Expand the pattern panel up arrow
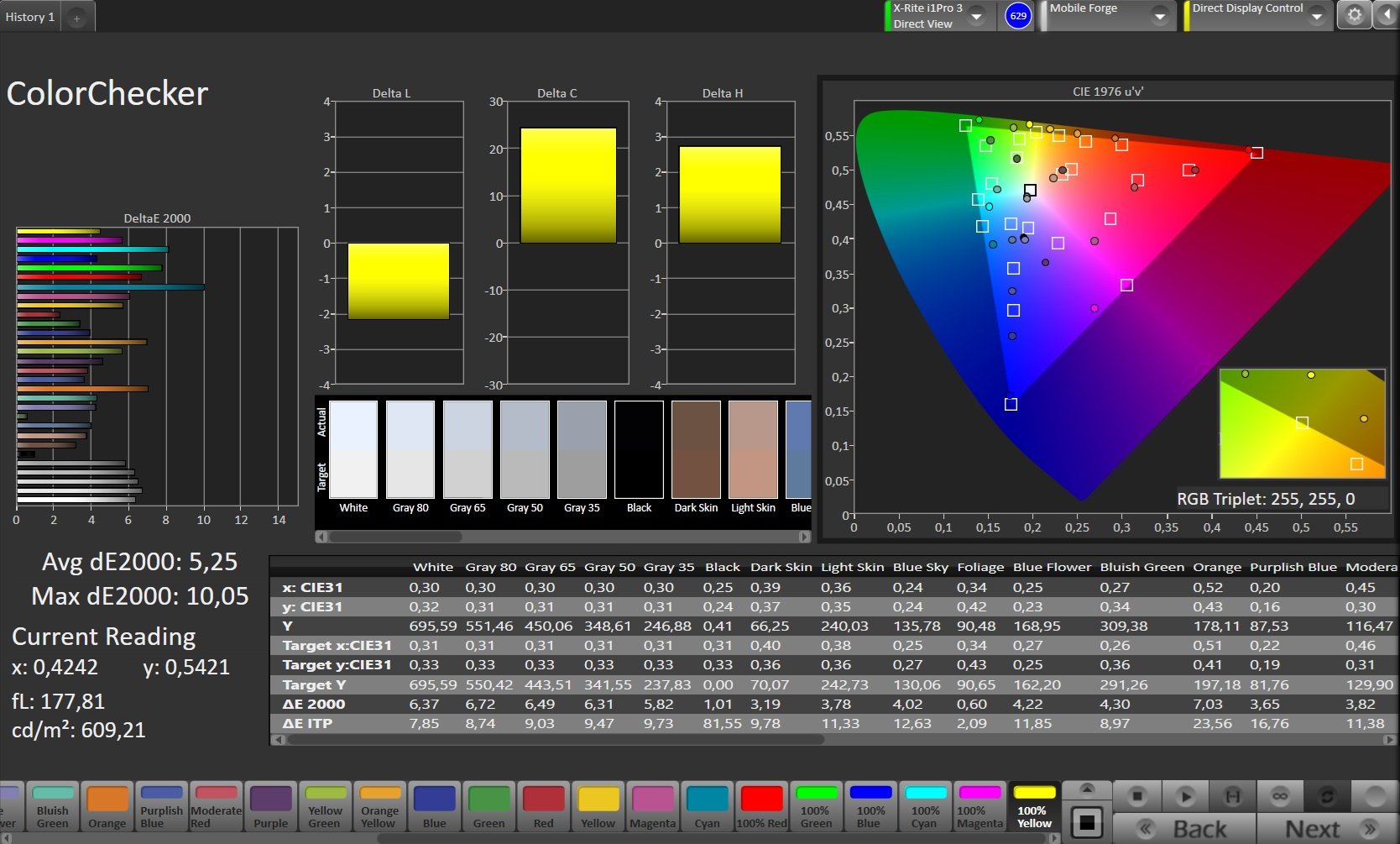Image resolution: width=1400 pixels, height=844 pixels. [1087, 789]
